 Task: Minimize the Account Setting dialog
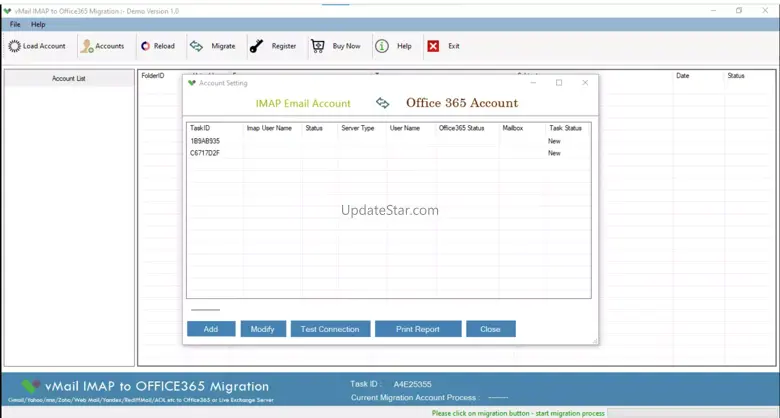(533, 83)
